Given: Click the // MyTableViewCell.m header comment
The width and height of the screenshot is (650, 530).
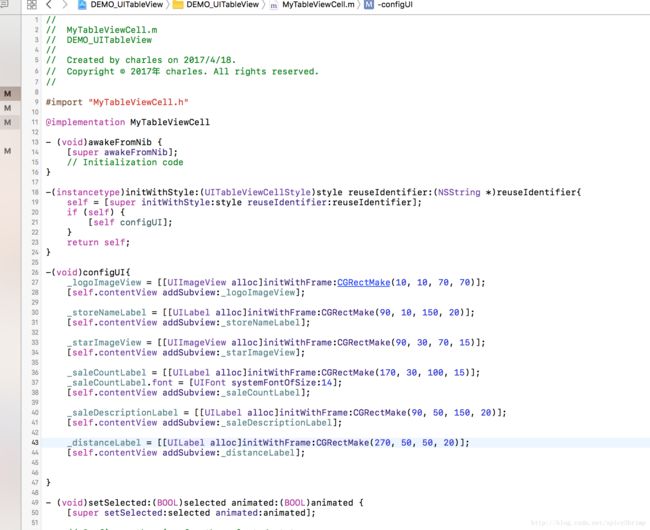Looking at the screenshot, I should click(x=102, y=30).
